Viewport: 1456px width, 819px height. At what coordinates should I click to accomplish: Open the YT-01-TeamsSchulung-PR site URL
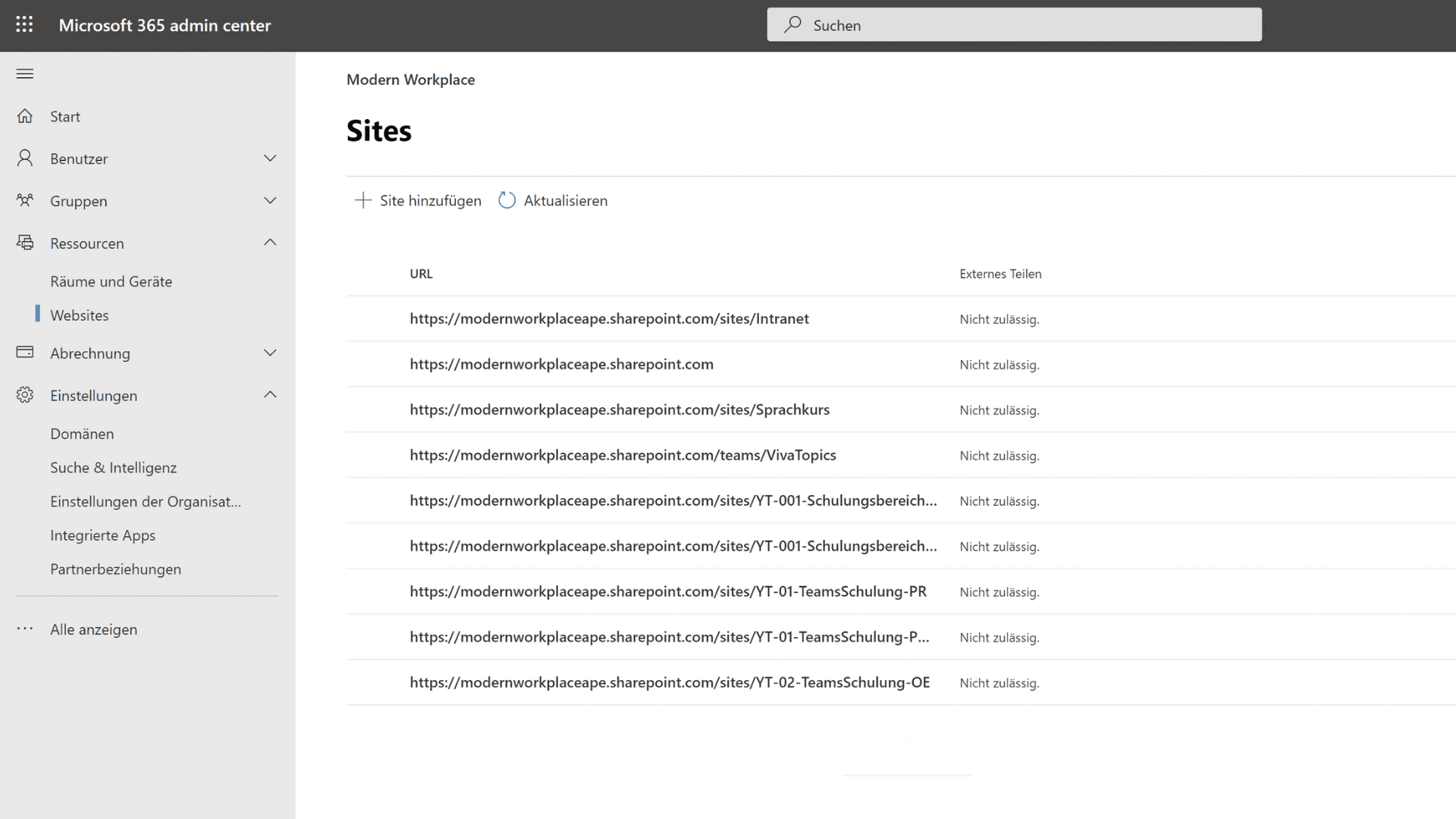point(668,591)
